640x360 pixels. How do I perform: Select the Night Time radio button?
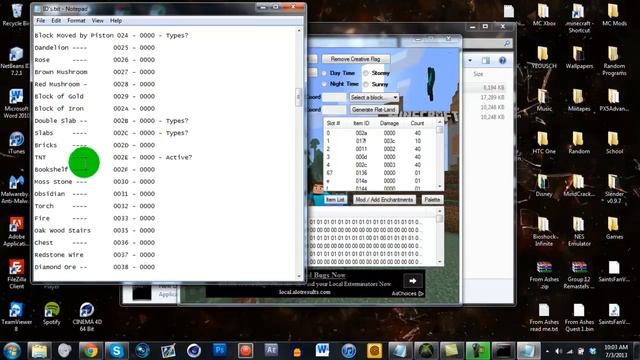[324, 84]
